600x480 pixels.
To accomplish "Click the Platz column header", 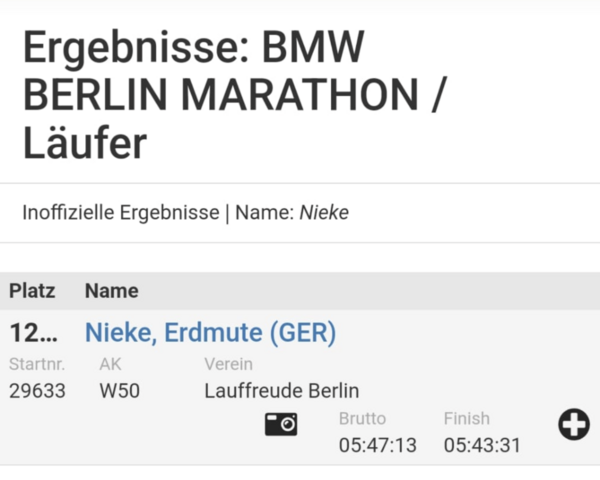I will pos(32,291).
